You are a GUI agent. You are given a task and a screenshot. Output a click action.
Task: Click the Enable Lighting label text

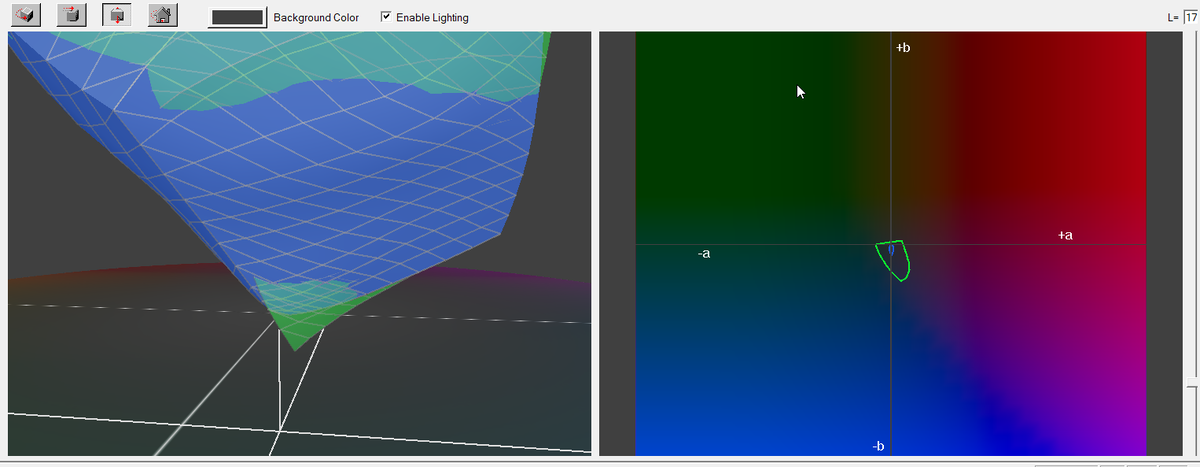[432, 18]
